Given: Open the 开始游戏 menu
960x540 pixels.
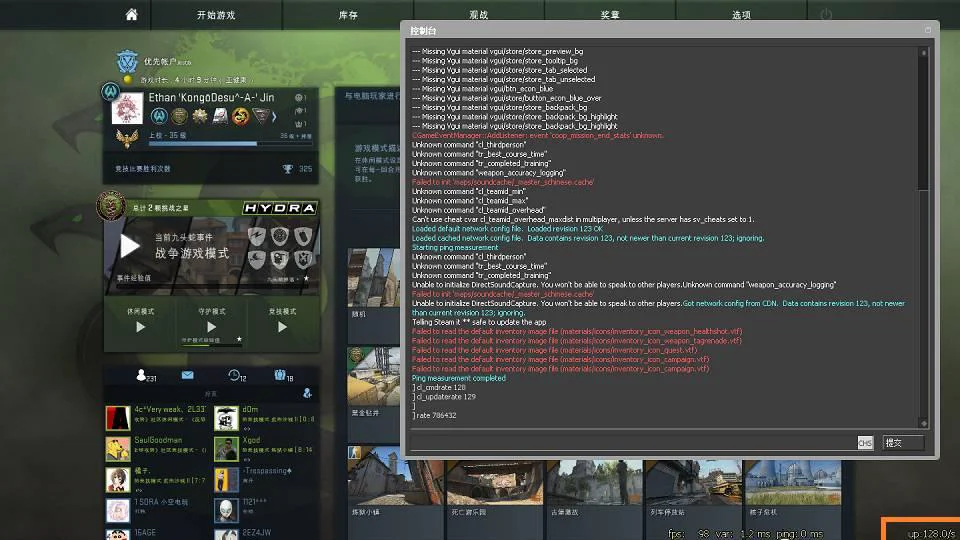Looking at the screenshot, I should point(216,15).
